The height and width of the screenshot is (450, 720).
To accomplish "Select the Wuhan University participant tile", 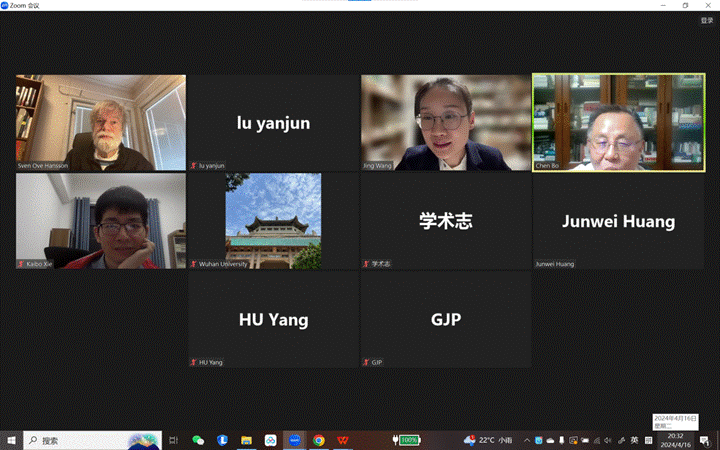I will (x=273, y=221).
